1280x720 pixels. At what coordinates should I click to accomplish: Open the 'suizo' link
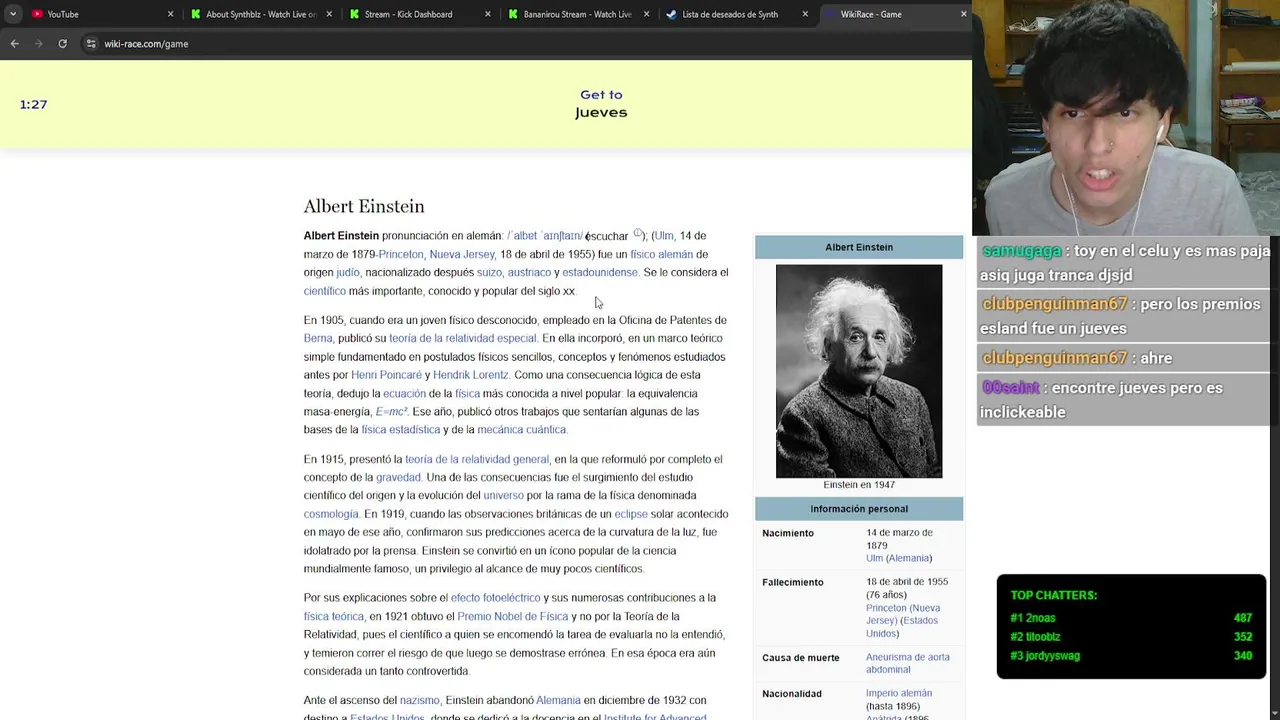489,272
